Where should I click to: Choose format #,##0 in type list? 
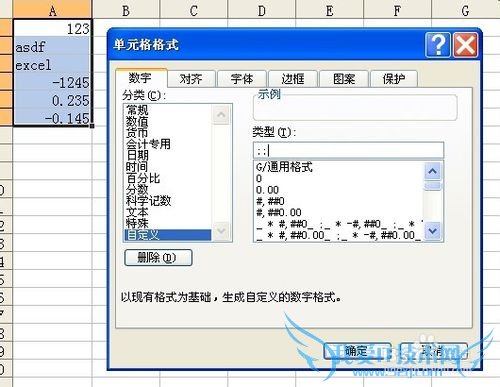(339, 201)
